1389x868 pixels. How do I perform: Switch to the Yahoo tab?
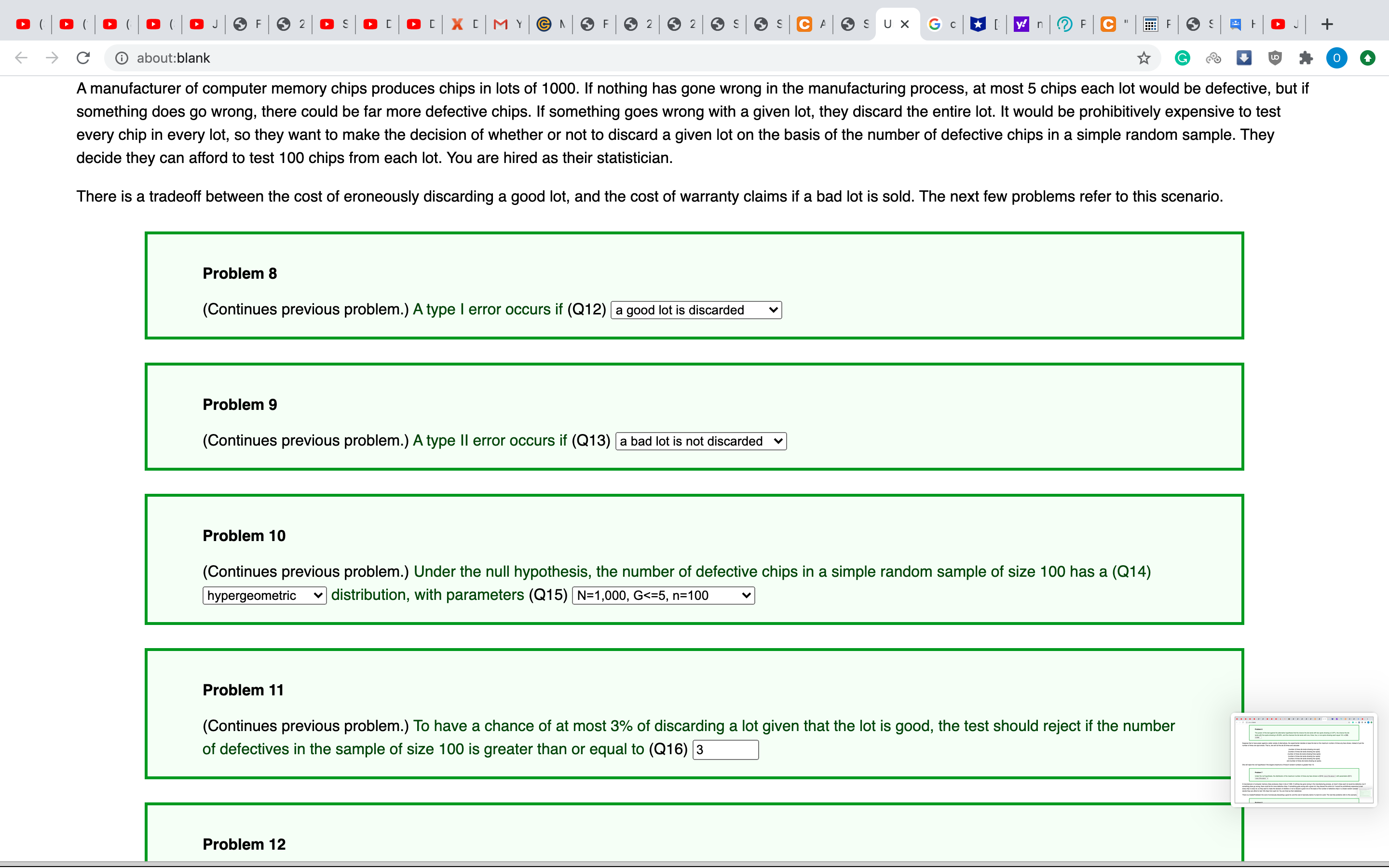pyautogui.click(x=1023, y=24)
